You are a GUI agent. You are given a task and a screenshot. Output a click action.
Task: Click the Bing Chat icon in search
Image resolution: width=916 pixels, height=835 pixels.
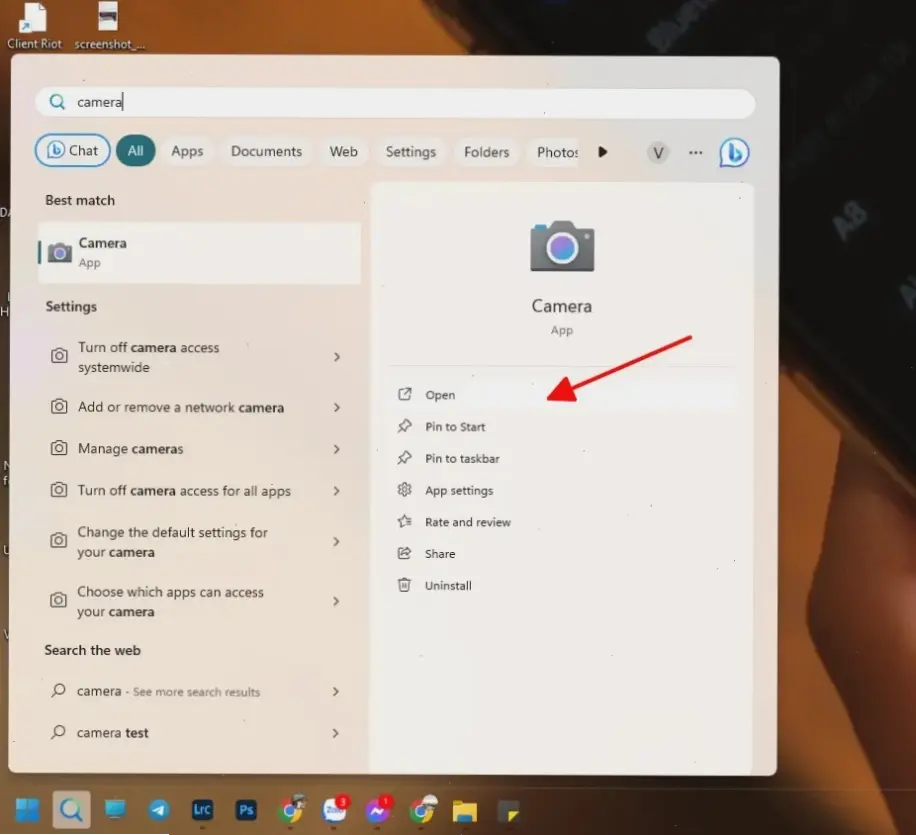click(734, 151)
